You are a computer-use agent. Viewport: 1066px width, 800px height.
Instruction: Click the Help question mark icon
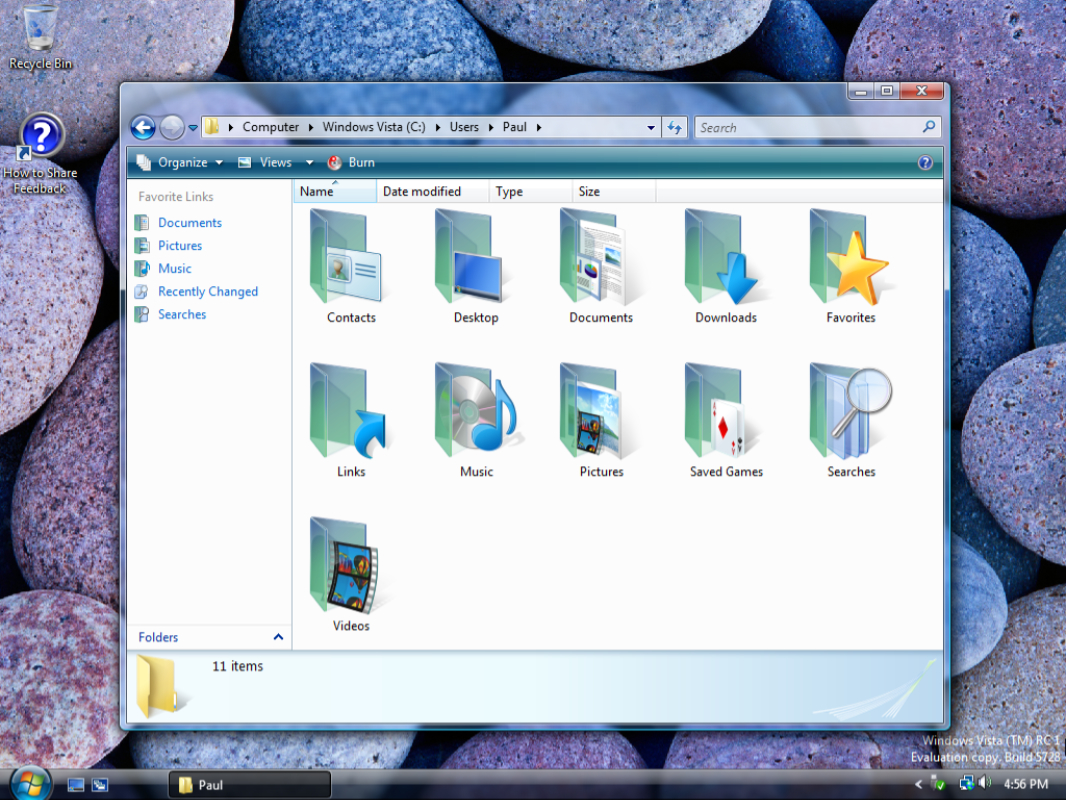(925, 163)
